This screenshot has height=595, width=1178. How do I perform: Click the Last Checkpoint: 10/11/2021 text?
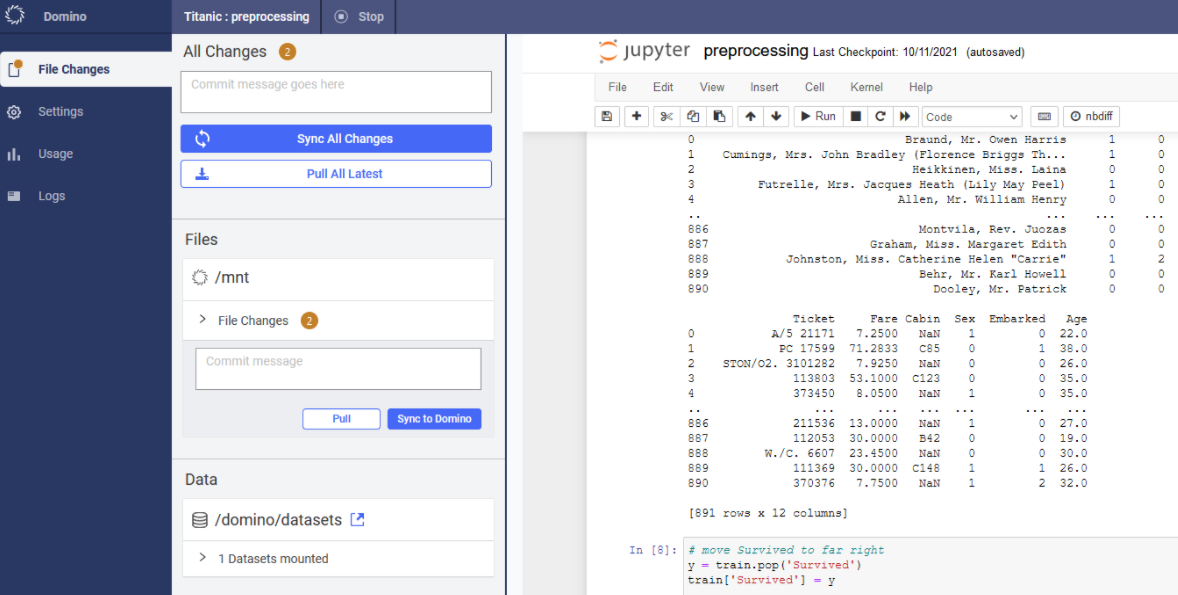(887, 53)
